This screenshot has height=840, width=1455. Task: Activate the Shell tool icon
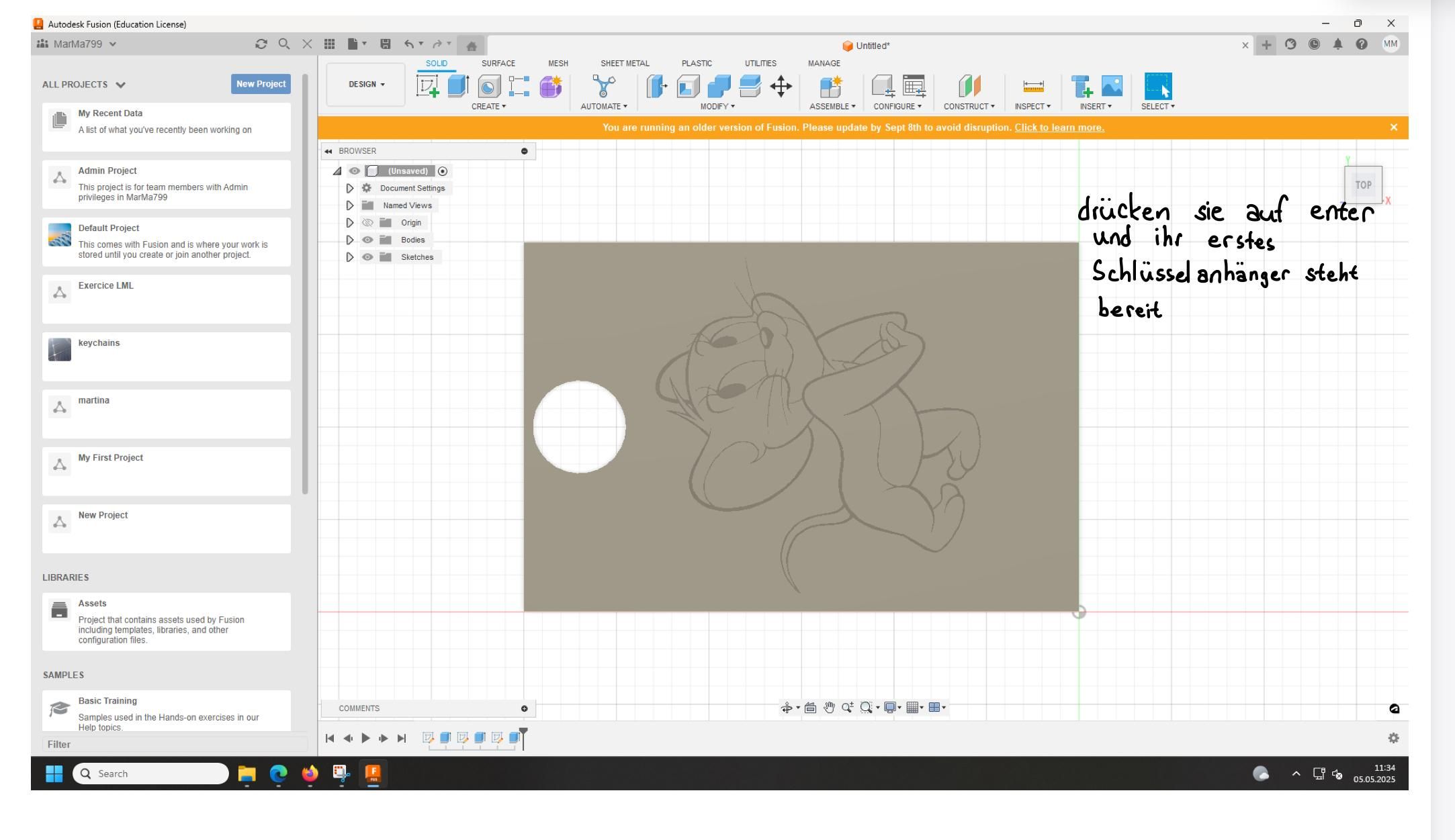[688, 87]
